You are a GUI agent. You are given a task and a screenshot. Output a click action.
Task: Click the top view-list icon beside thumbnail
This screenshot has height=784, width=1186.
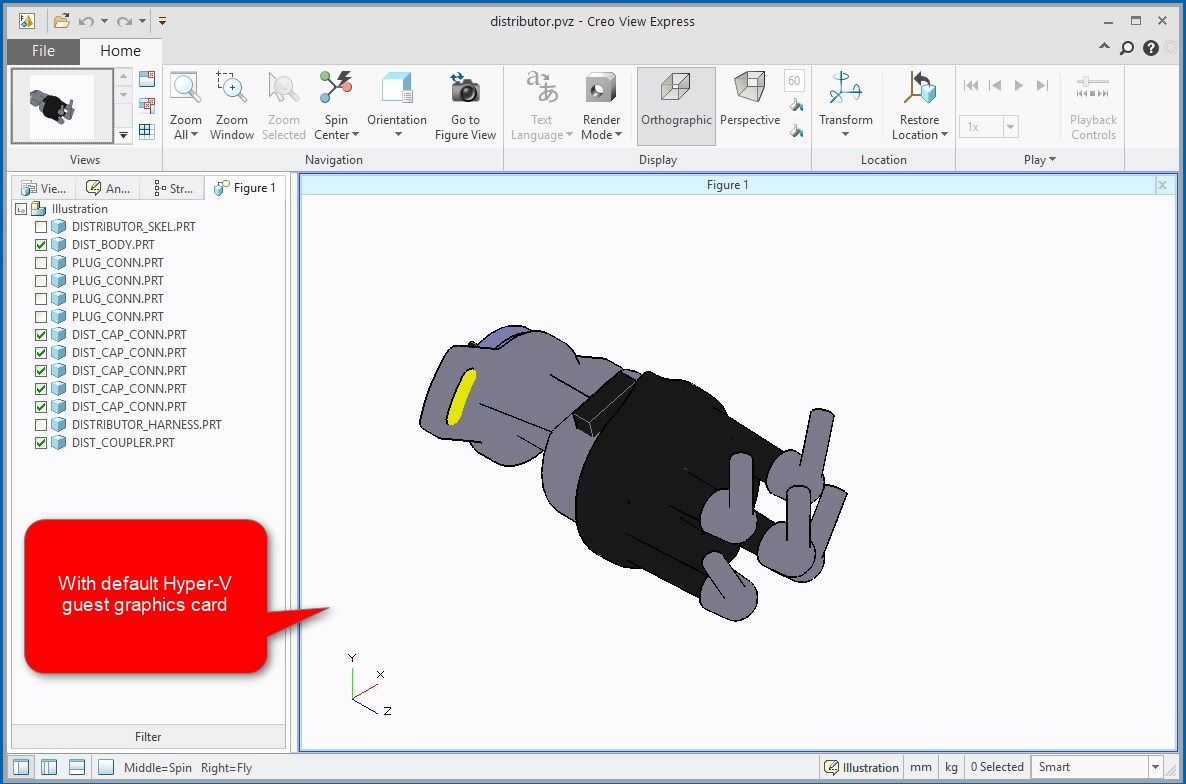pos(147,79)
